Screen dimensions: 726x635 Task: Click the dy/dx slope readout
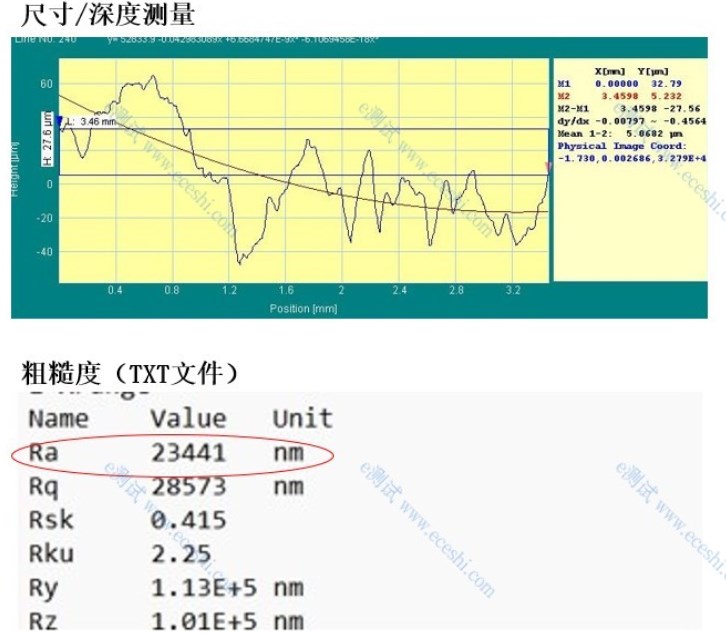(632, 121)
